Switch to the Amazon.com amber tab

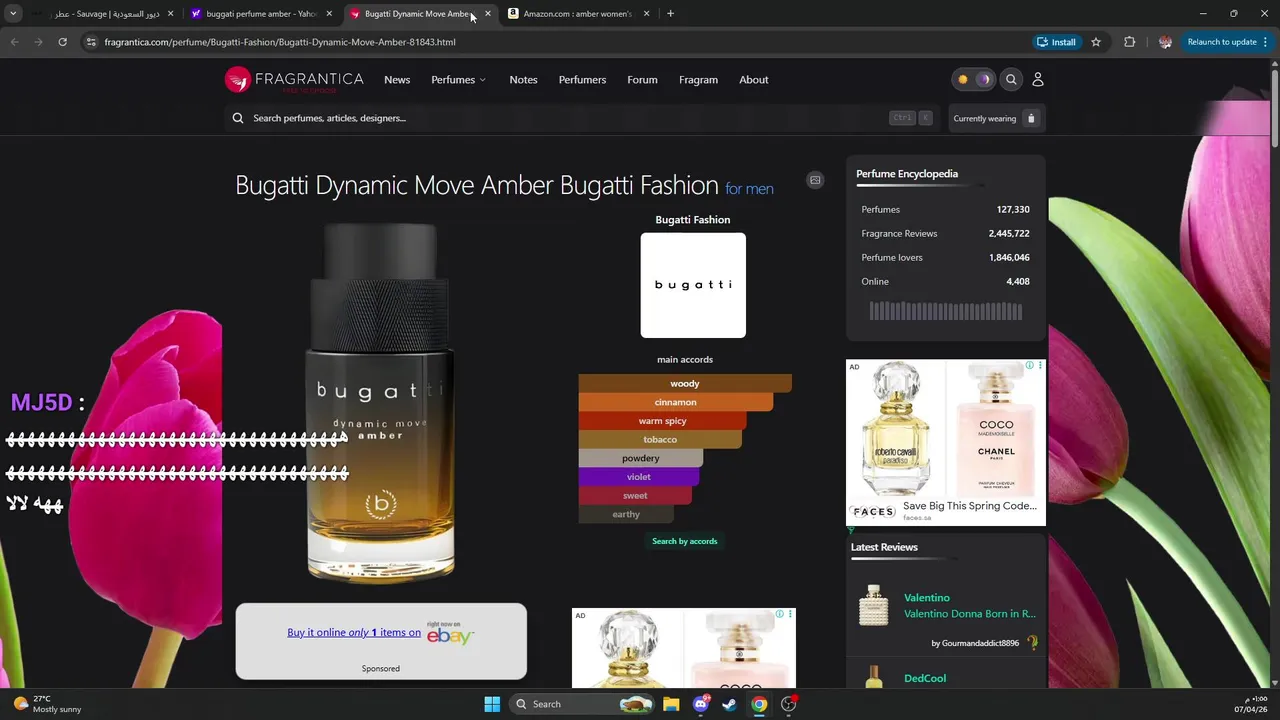tap(577, 14)
